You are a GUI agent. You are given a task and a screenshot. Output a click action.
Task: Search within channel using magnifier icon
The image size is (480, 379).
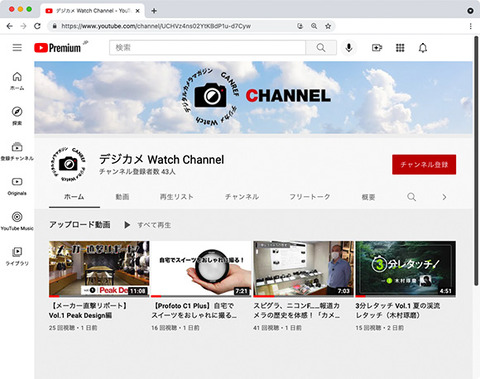click(411, 197)
